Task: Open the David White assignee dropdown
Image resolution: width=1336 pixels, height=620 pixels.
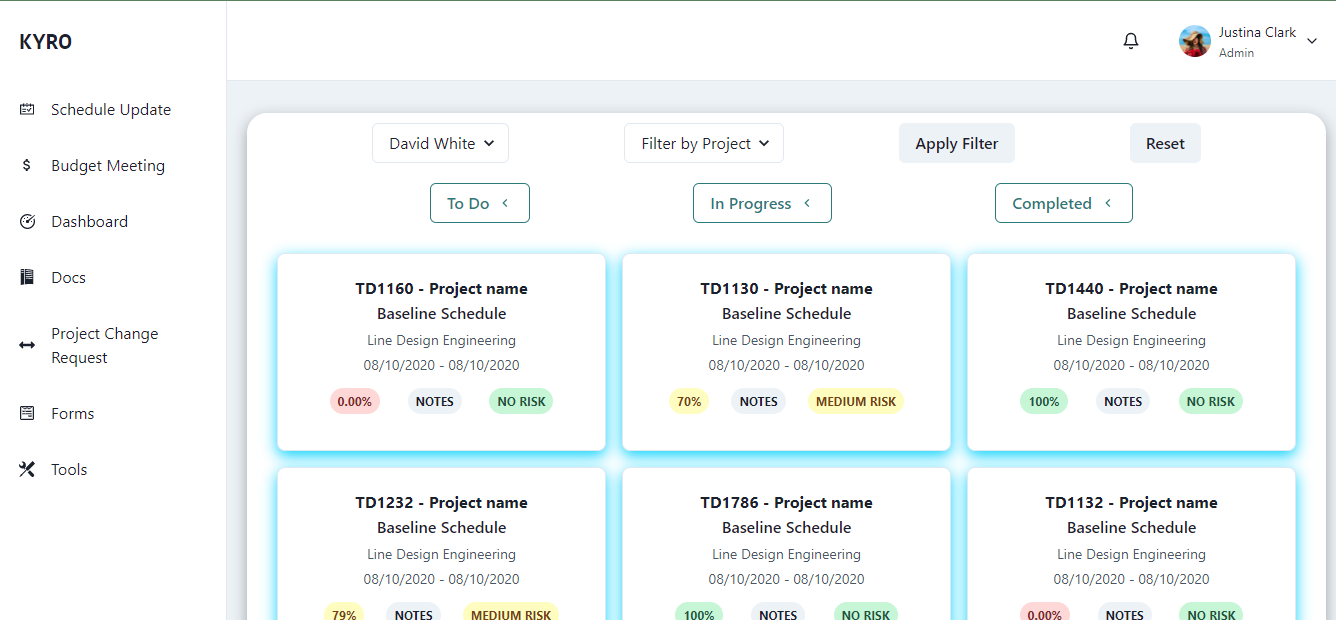Action: tap(440, 143)
